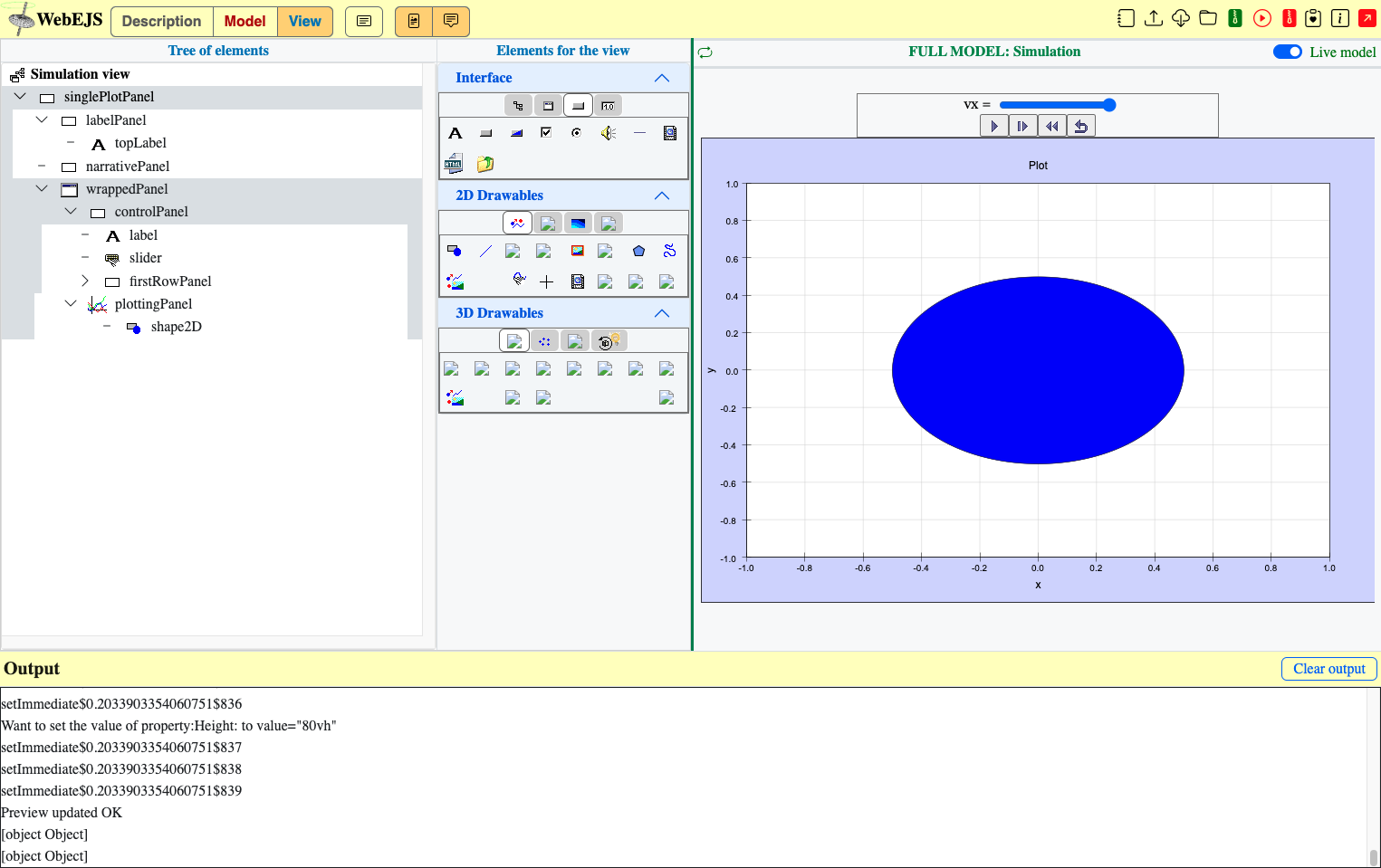Select the HTML document element icon

tap(454, 164)
